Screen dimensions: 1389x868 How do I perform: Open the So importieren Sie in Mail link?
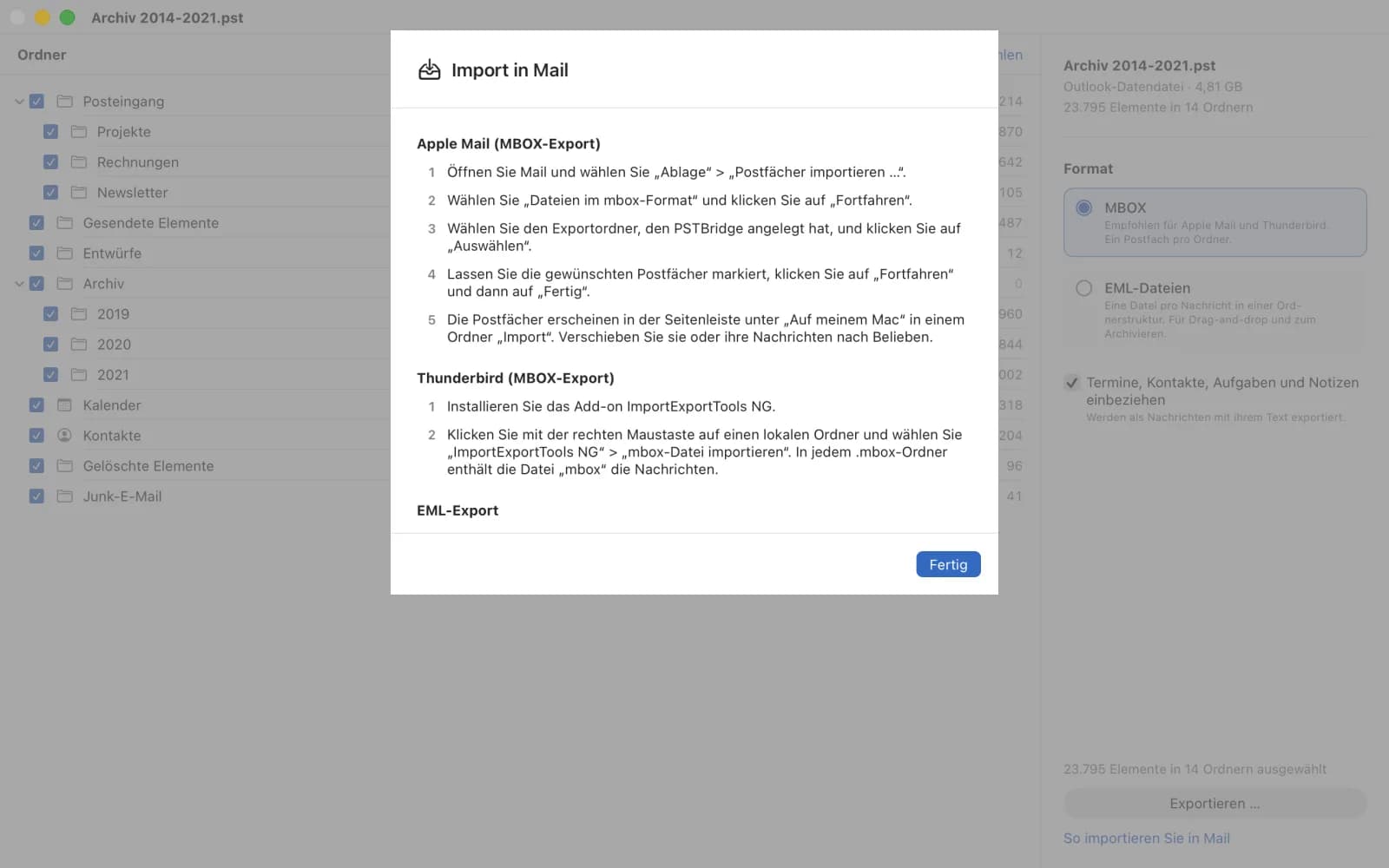coord(1146,838)
